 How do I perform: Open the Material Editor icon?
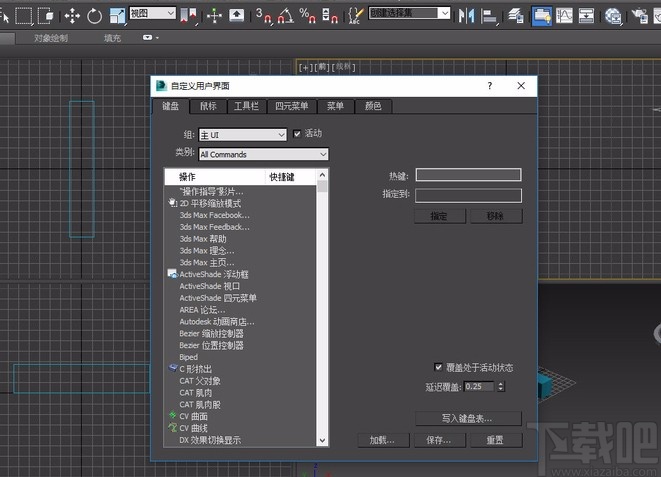click(x=613, y=16)
